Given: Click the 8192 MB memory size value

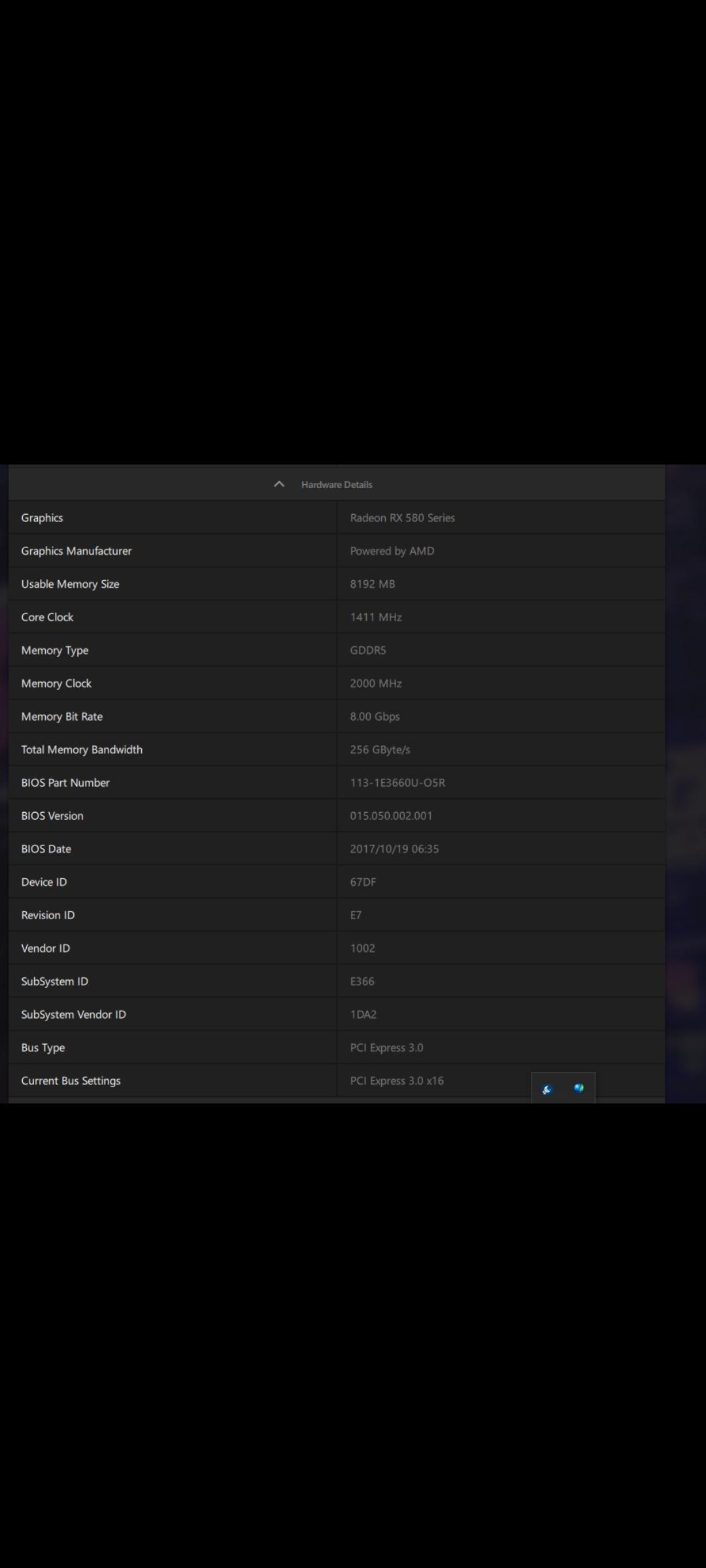Looking at the screenshot, I should pos(373,584).
